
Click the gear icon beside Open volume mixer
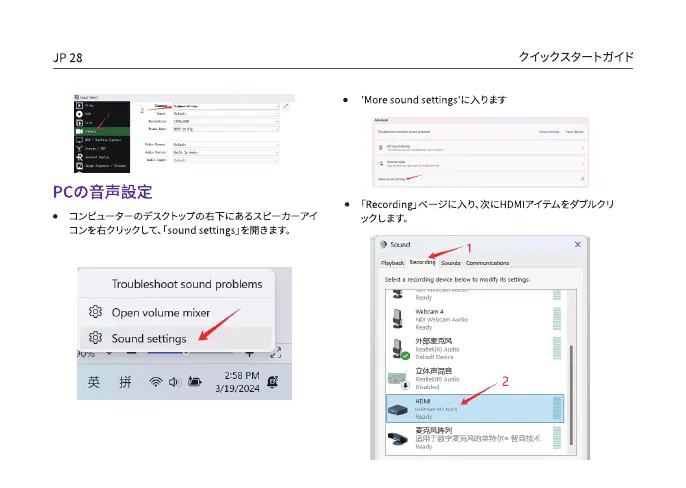point(97,311)
